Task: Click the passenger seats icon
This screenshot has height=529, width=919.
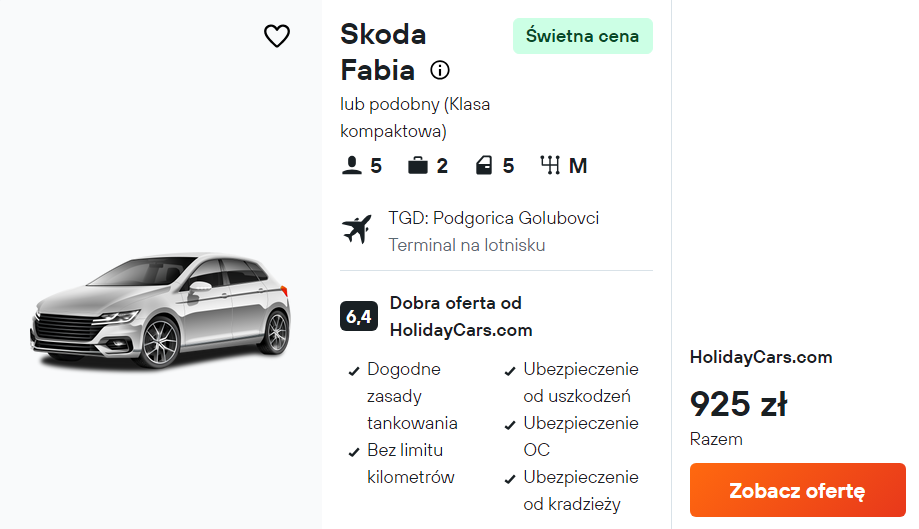Action: (x=351, y=166)
